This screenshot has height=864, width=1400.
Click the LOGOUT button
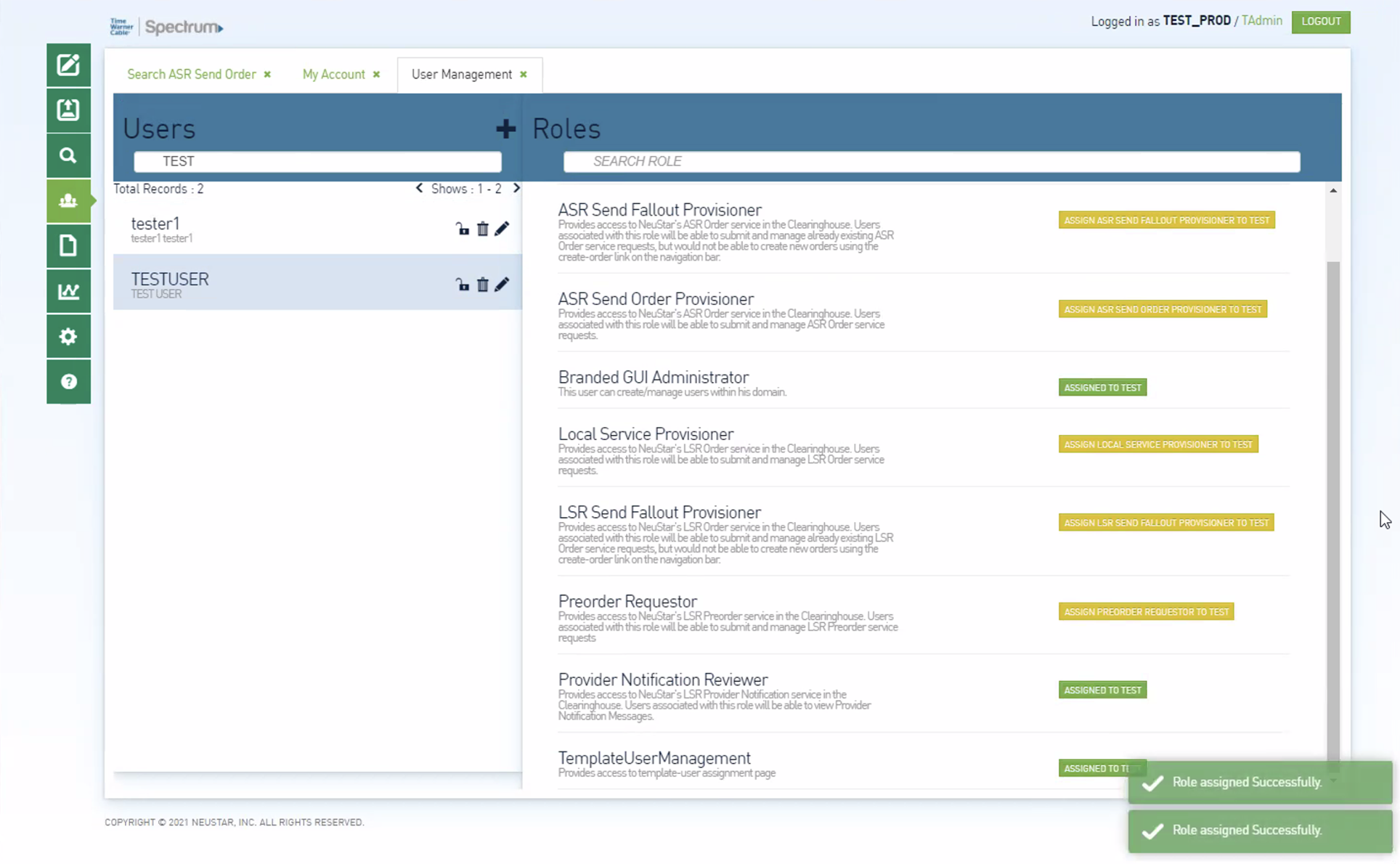point(1320,22)
